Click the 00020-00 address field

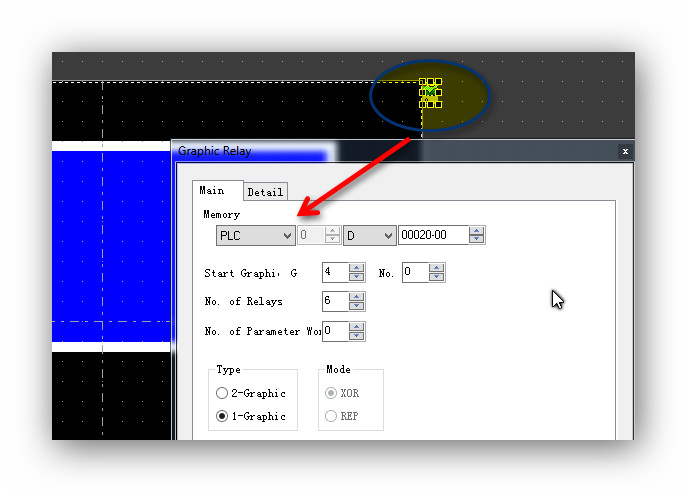click(x=432, y=236)
